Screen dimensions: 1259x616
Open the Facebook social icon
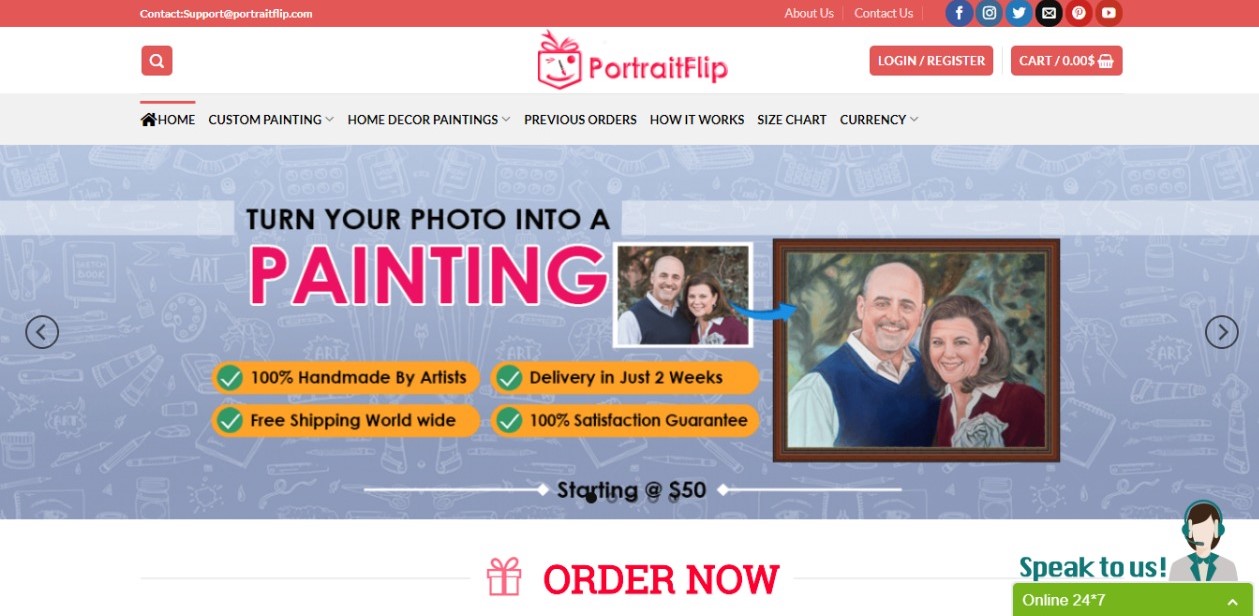point(959,13)
